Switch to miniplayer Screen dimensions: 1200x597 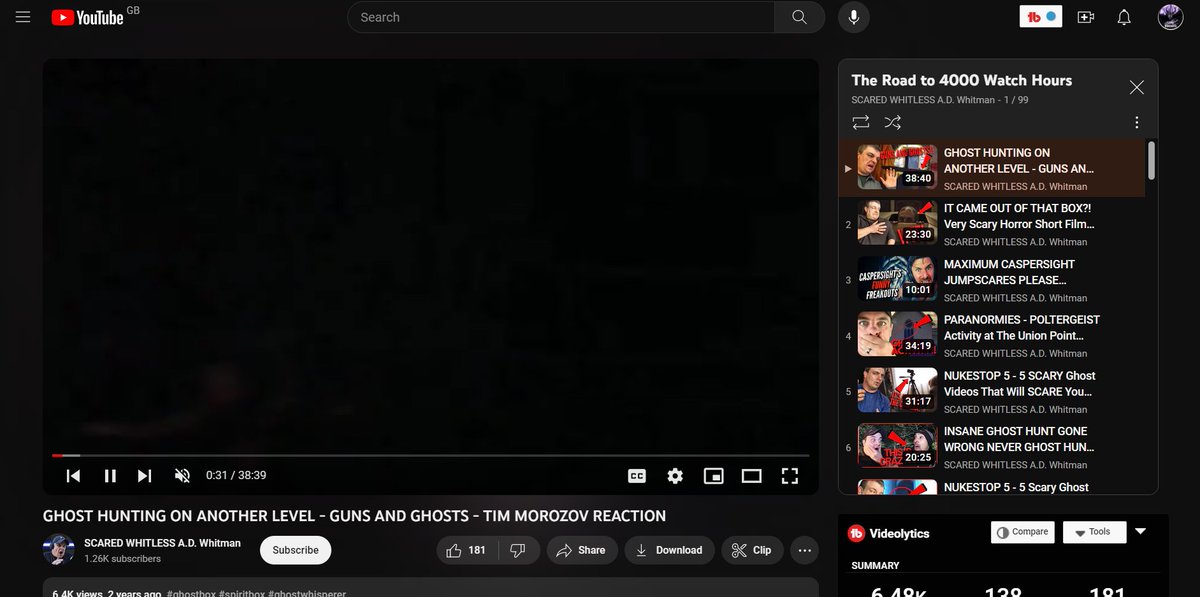point(713,476)
